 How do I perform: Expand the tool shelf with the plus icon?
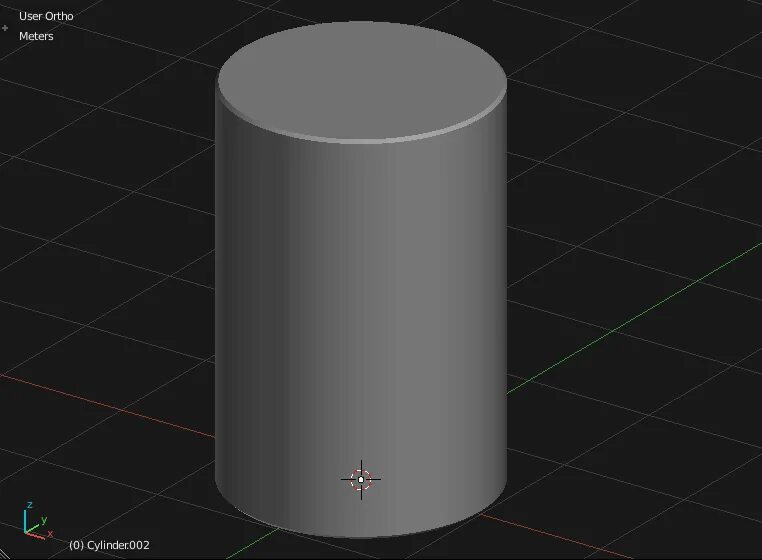[5, 28]
